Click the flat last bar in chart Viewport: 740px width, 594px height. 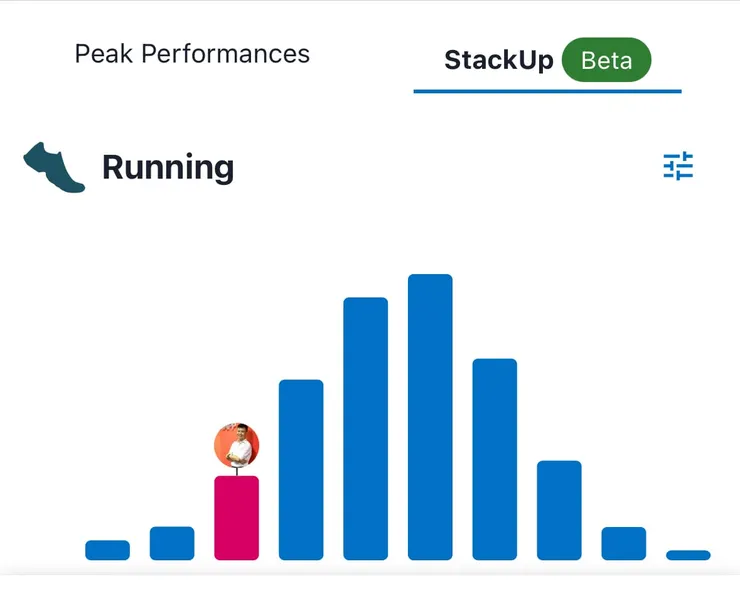coord(688,555)
